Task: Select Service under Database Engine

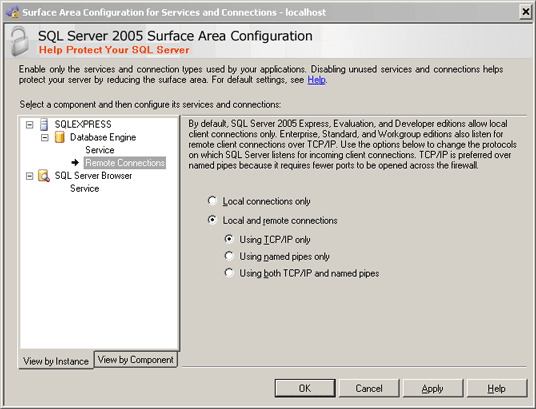Action: click(x=100, y=150)
